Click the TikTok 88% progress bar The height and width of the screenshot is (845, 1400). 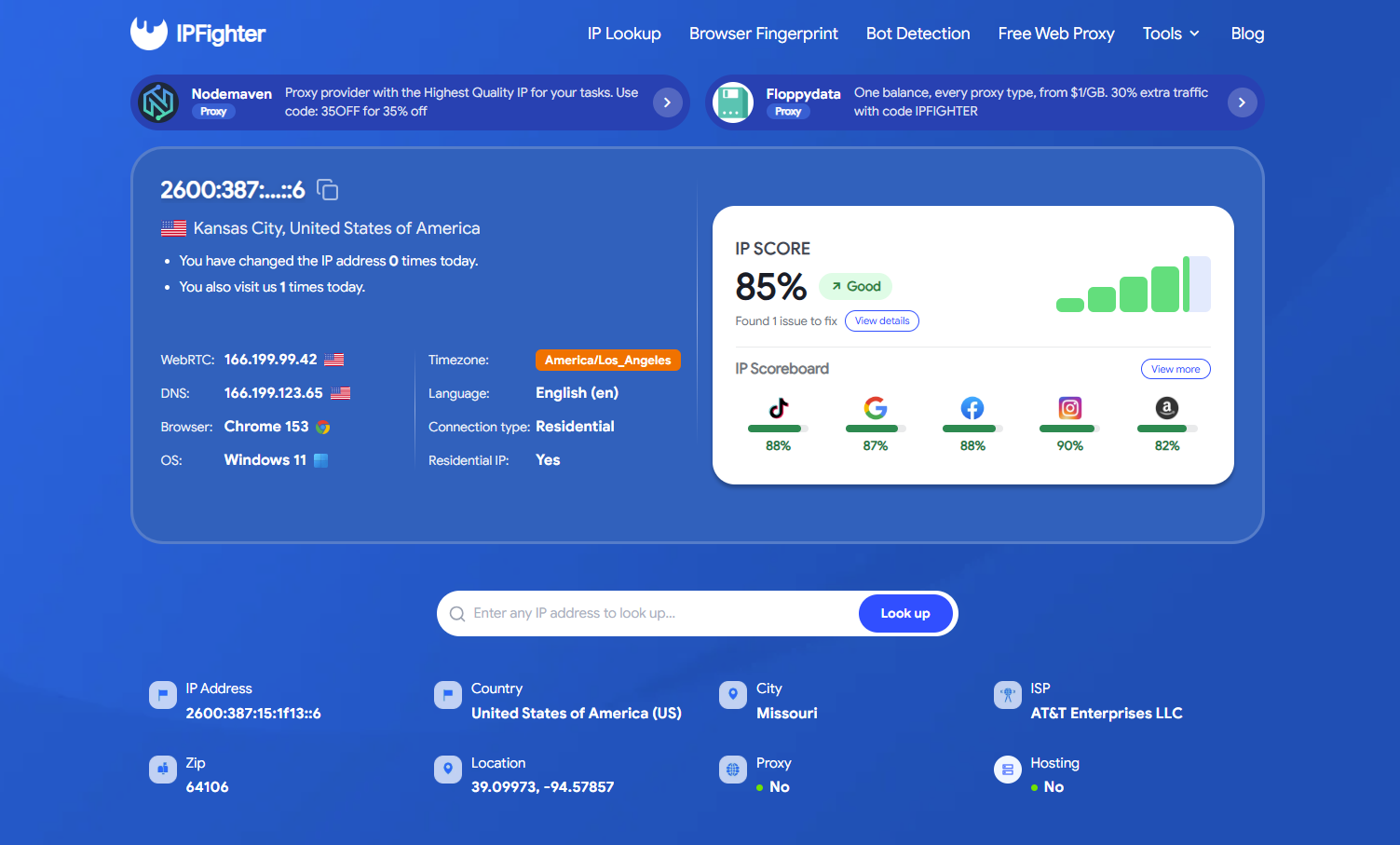(778, 429)
